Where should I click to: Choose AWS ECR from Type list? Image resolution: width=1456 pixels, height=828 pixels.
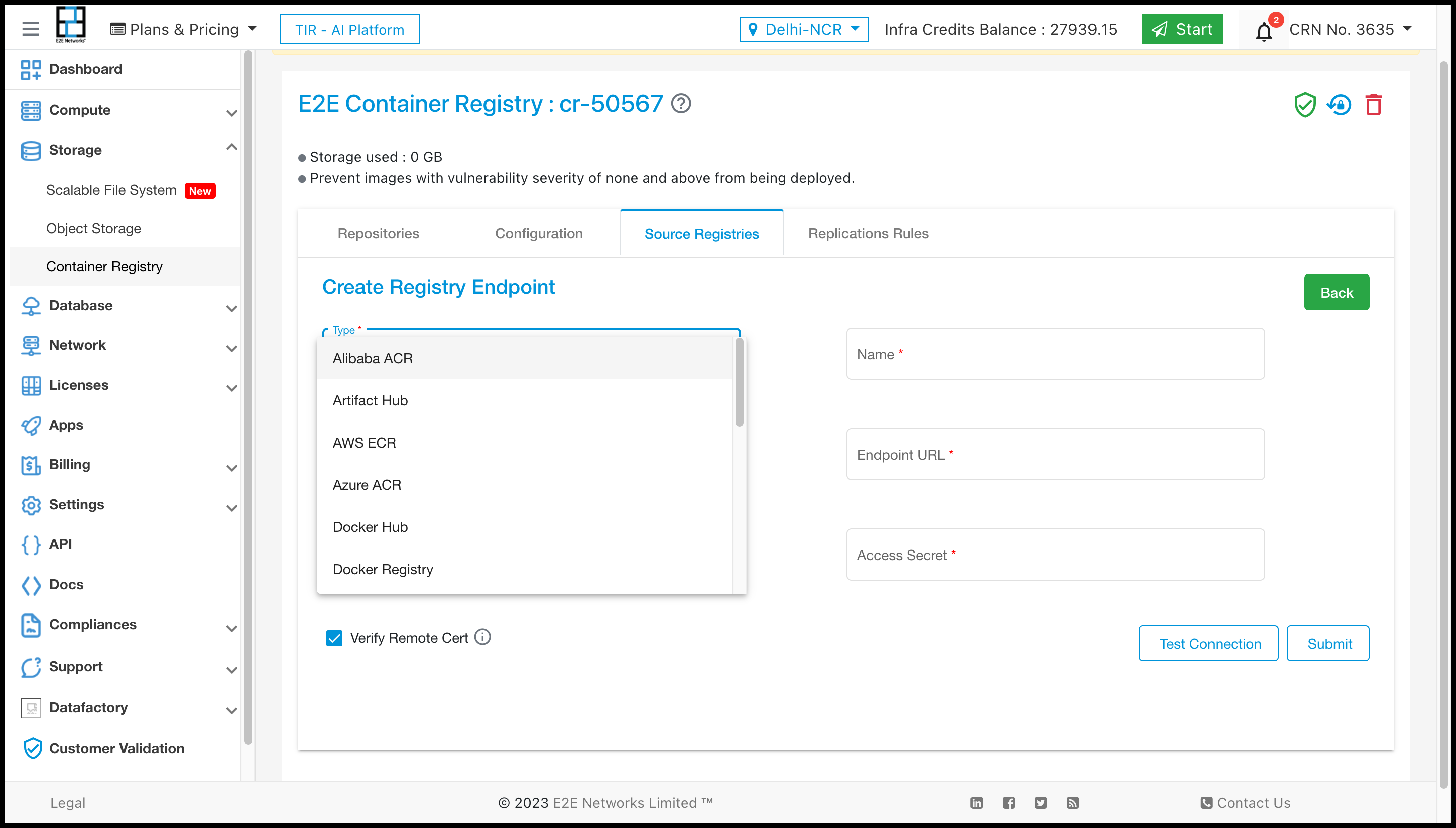(524, 443)
